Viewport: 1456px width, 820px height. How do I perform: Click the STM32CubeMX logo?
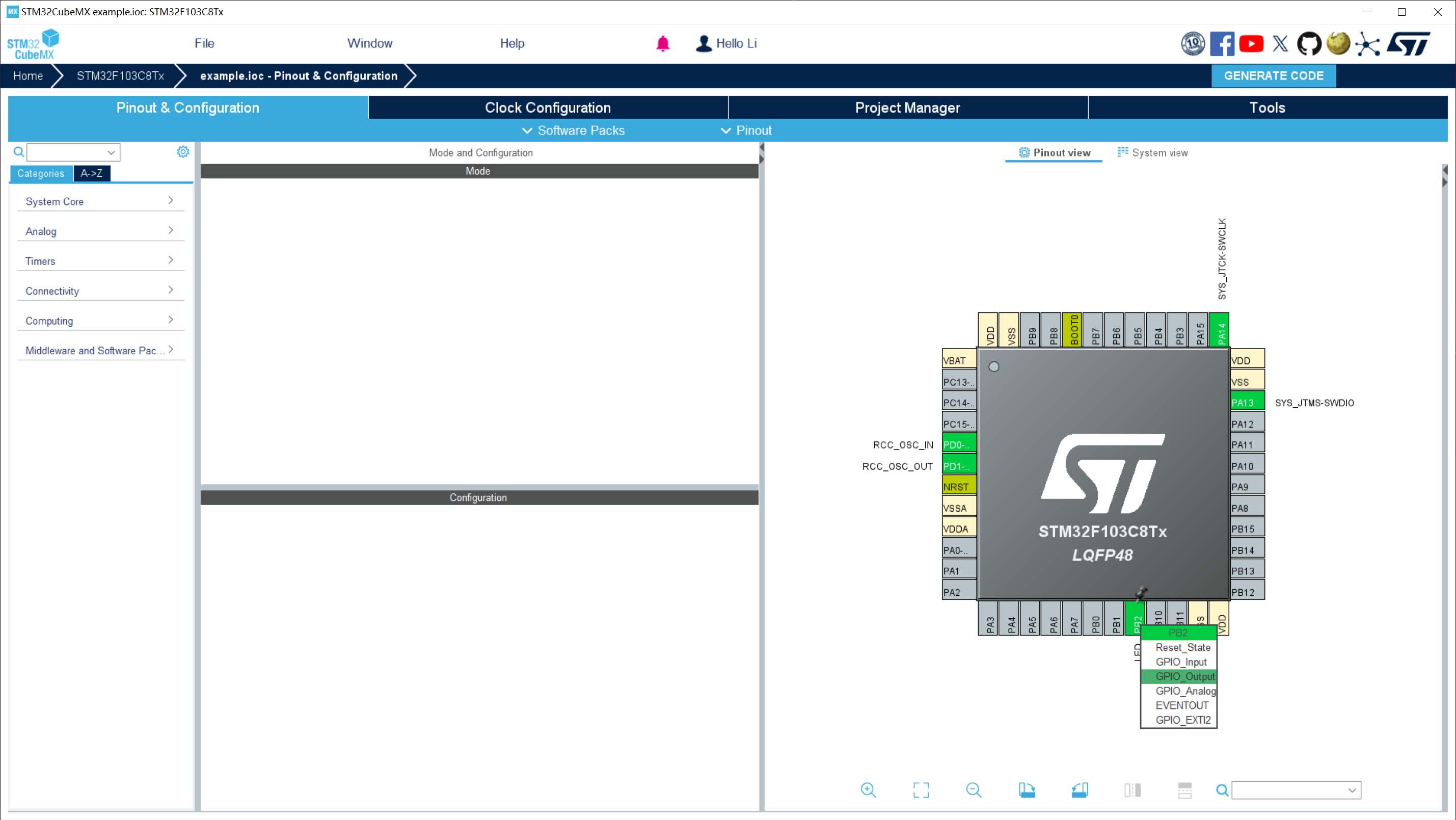point(33,44)
